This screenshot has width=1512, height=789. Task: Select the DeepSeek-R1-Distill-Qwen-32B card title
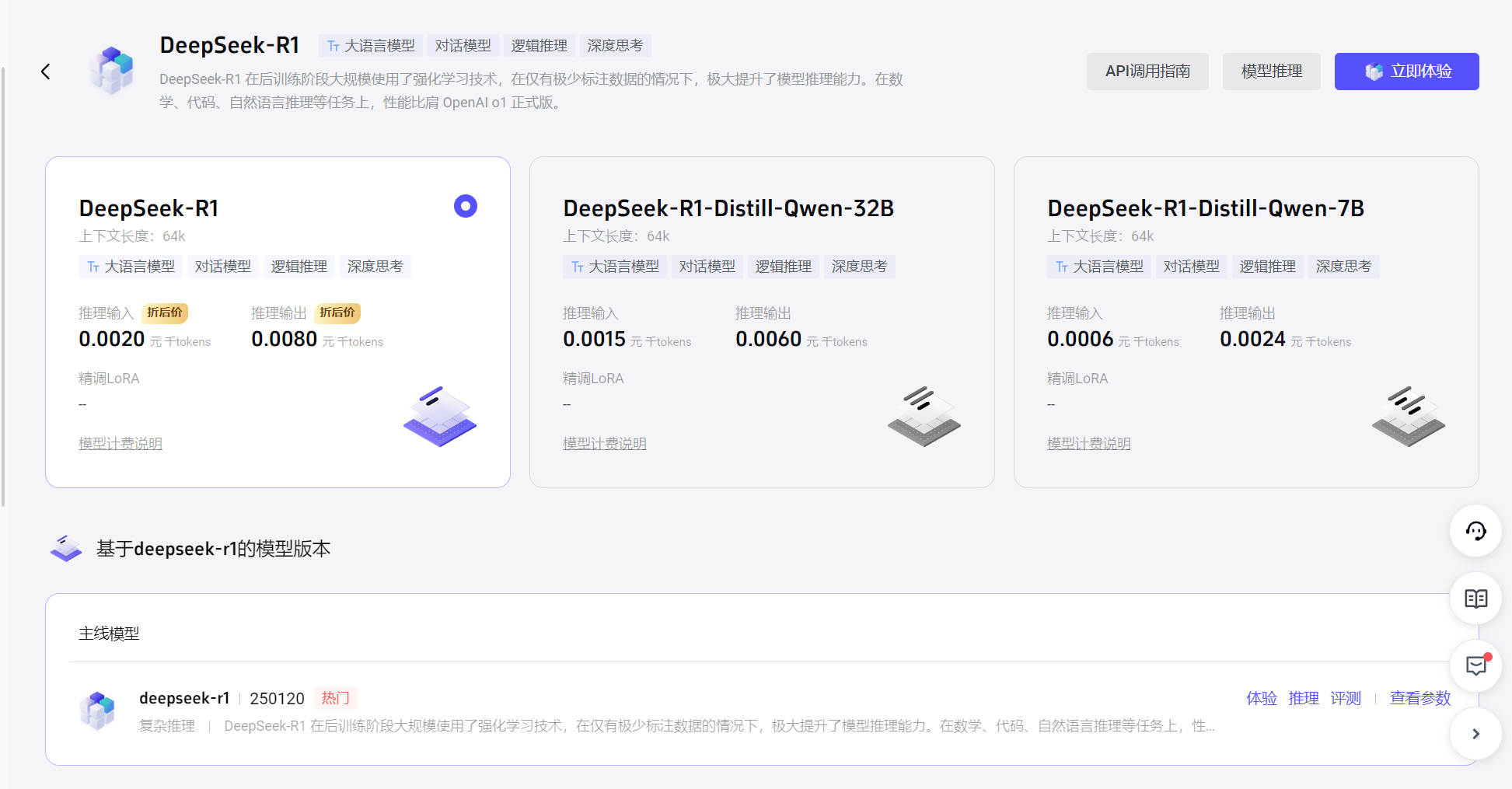click(x=728, y=208)
